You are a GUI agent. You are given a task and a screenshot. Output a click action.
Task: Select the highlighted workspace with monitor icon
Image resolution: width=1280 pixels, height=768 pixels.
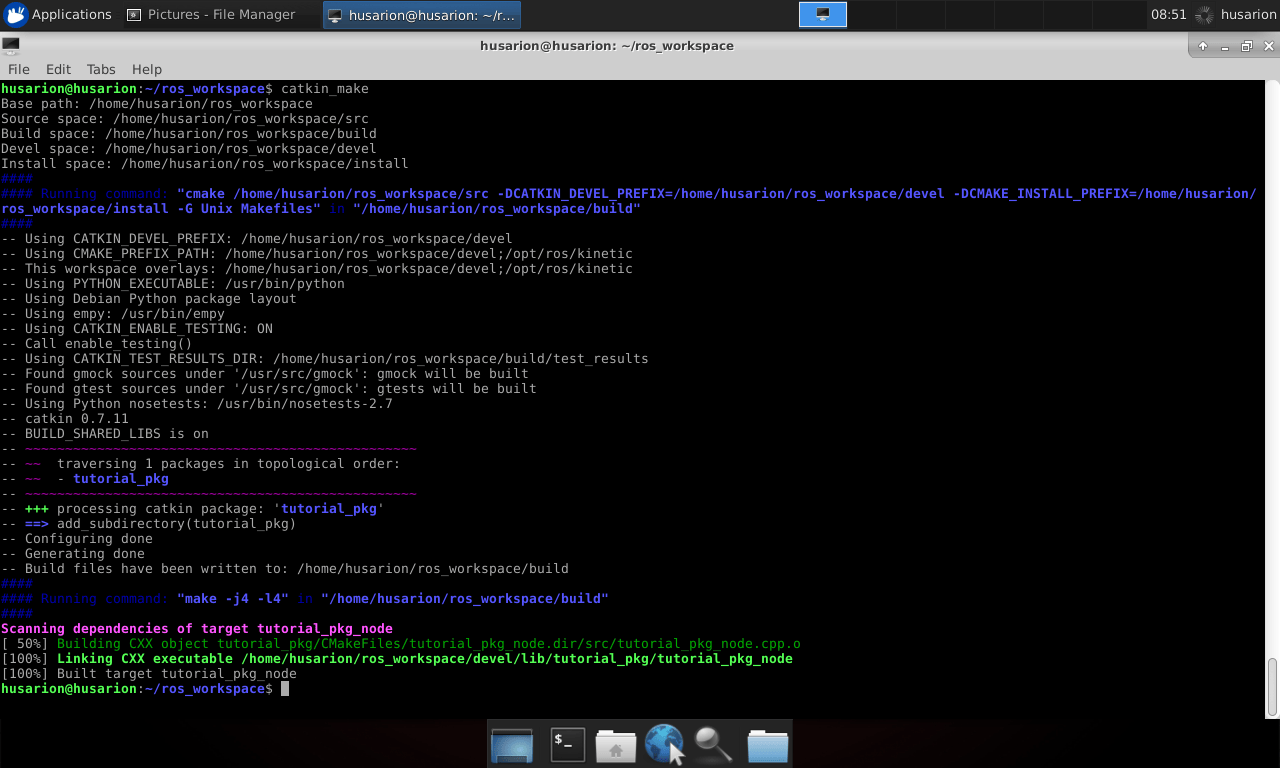click(x=823, y=15)
